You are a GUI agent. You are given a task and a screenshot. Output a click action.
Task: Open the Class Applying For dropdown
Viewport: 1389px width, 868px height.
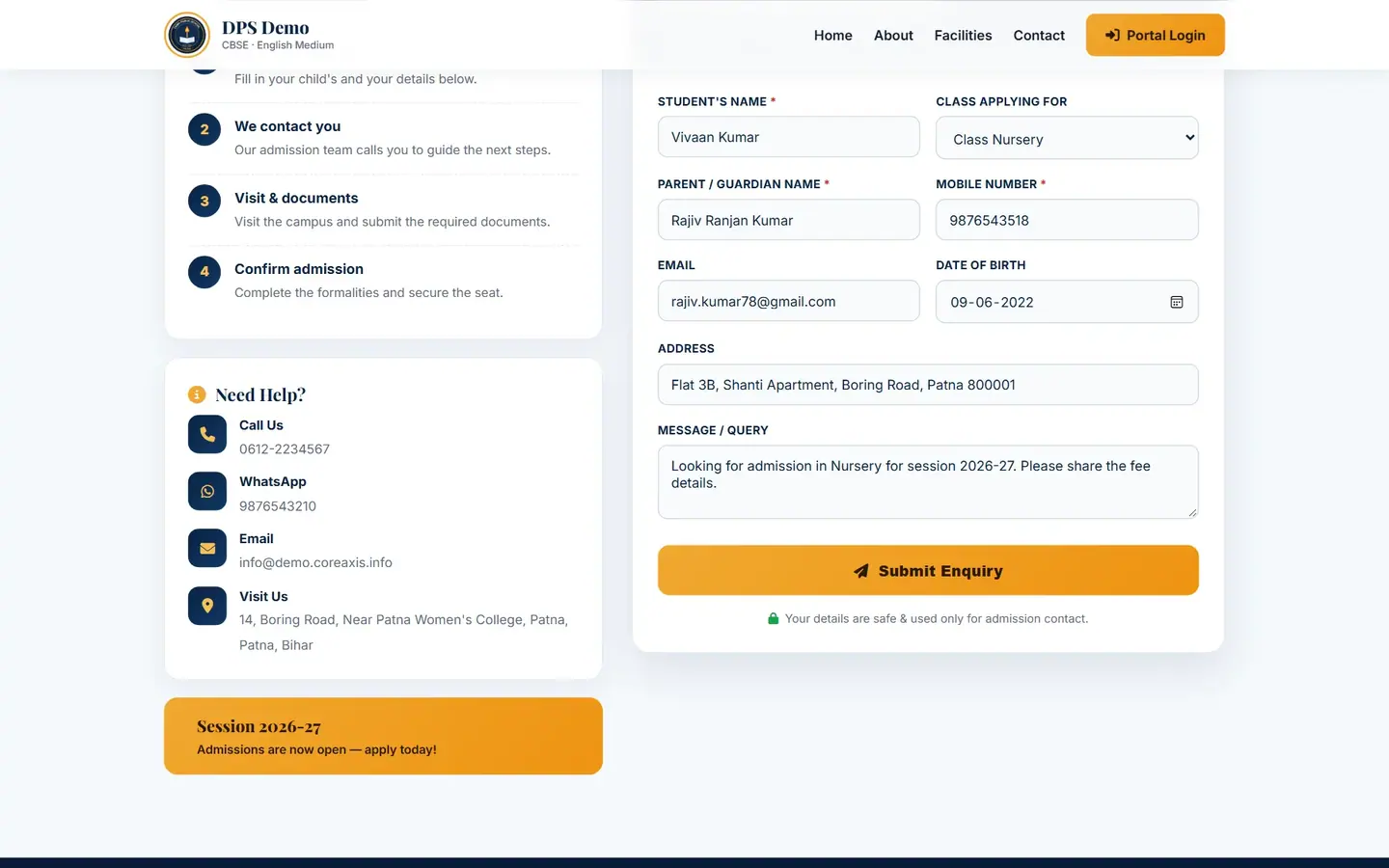pyautogui.click(x=1067, y=138)
